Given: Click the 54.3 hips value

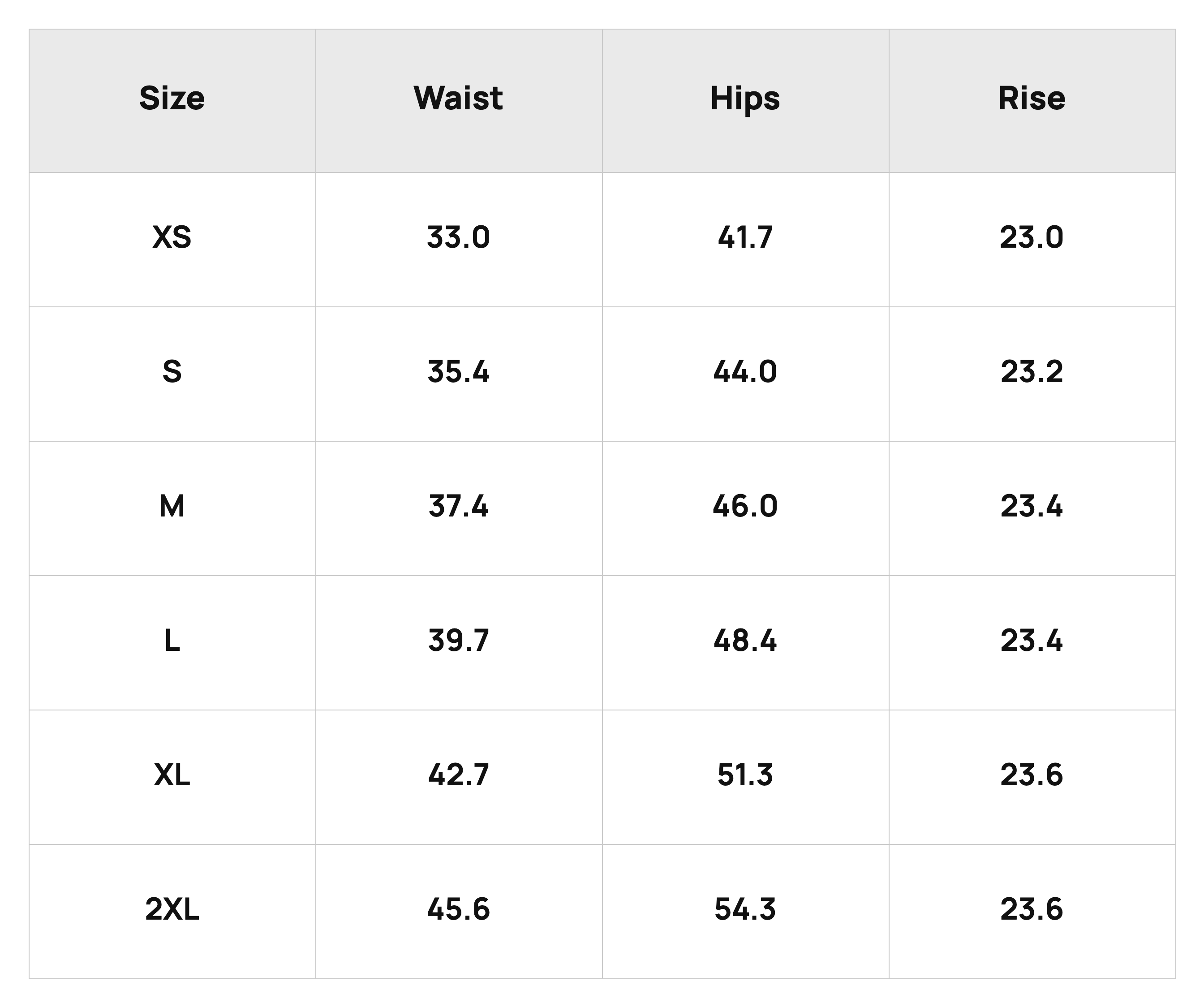Looking at the screenshot, I should (x=745, y=909).
